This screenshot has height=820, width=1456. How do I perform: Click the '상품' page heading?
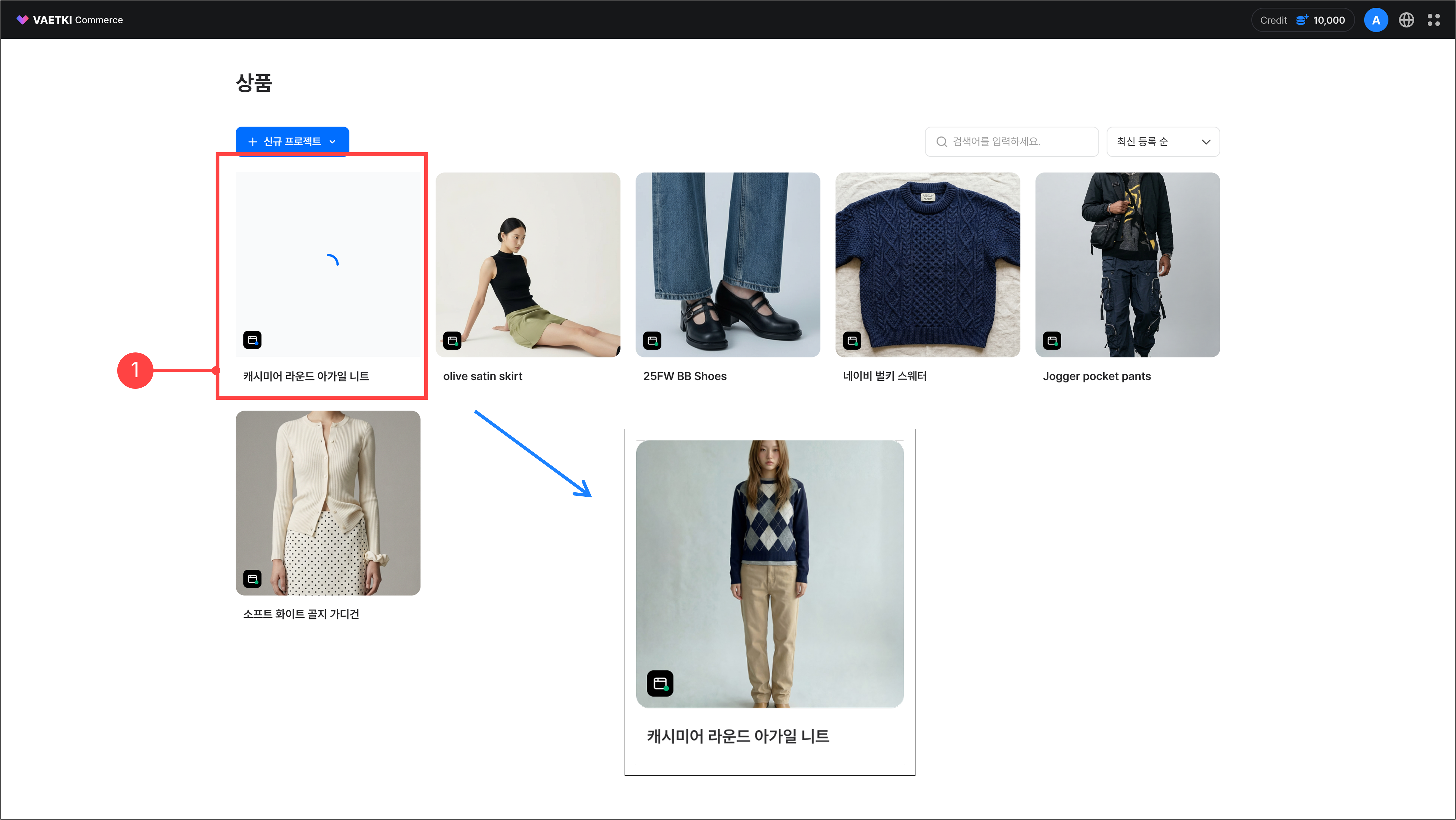pyautogui.click(x=254, y=83)
